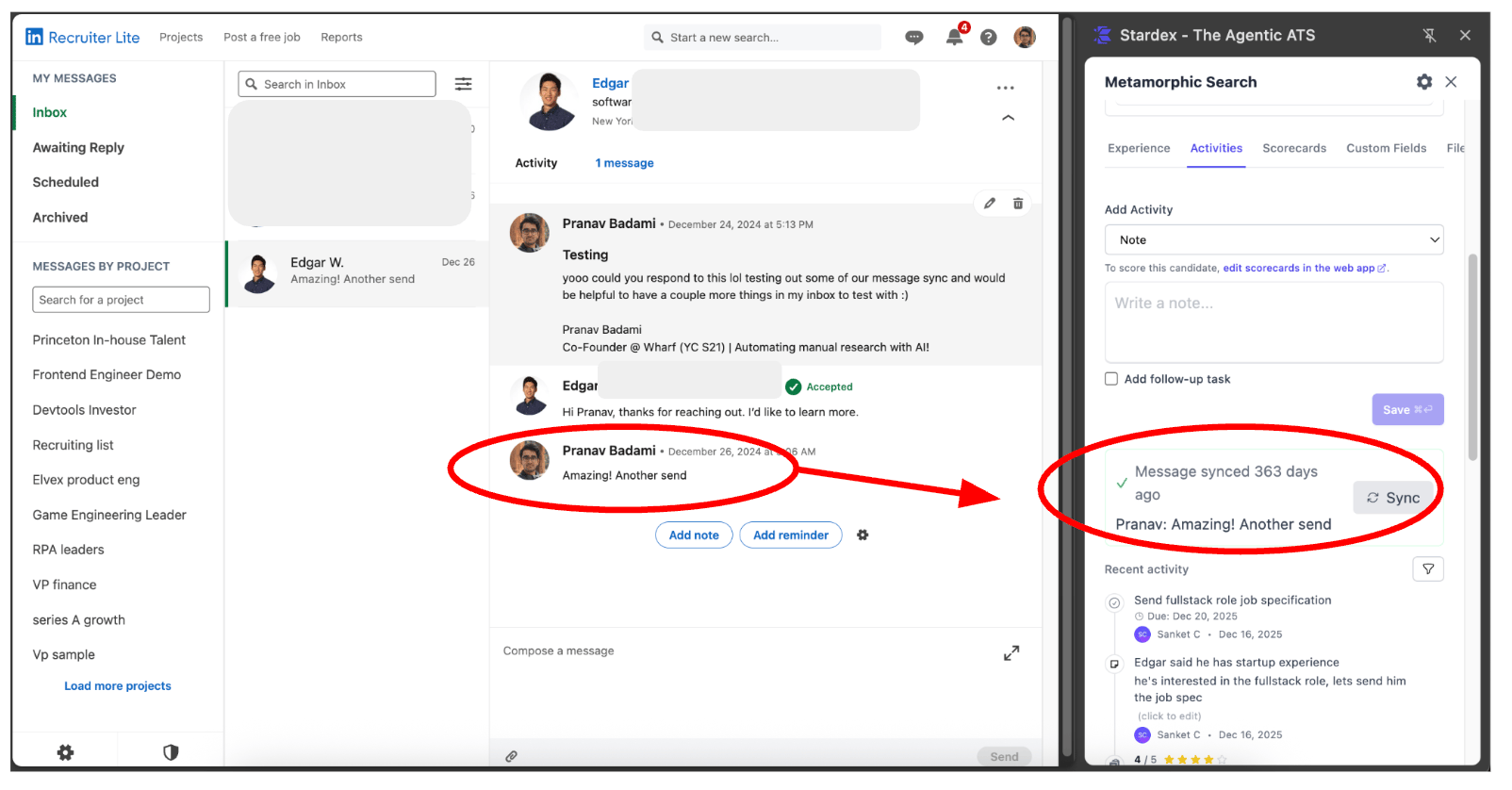Screen dimensions: 1512x790
Task: Open VP finance project
Action: pyautogui.click(x=64, y=584)
